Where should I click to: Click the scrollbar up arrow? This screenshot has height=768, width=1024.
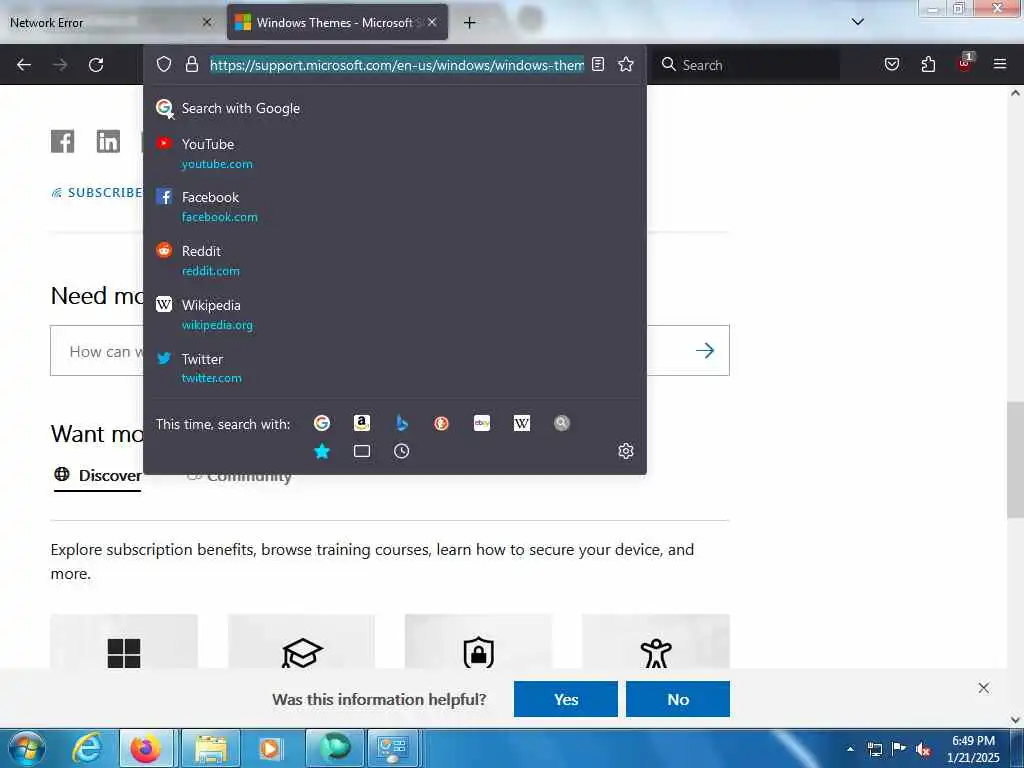(1015, 93)
